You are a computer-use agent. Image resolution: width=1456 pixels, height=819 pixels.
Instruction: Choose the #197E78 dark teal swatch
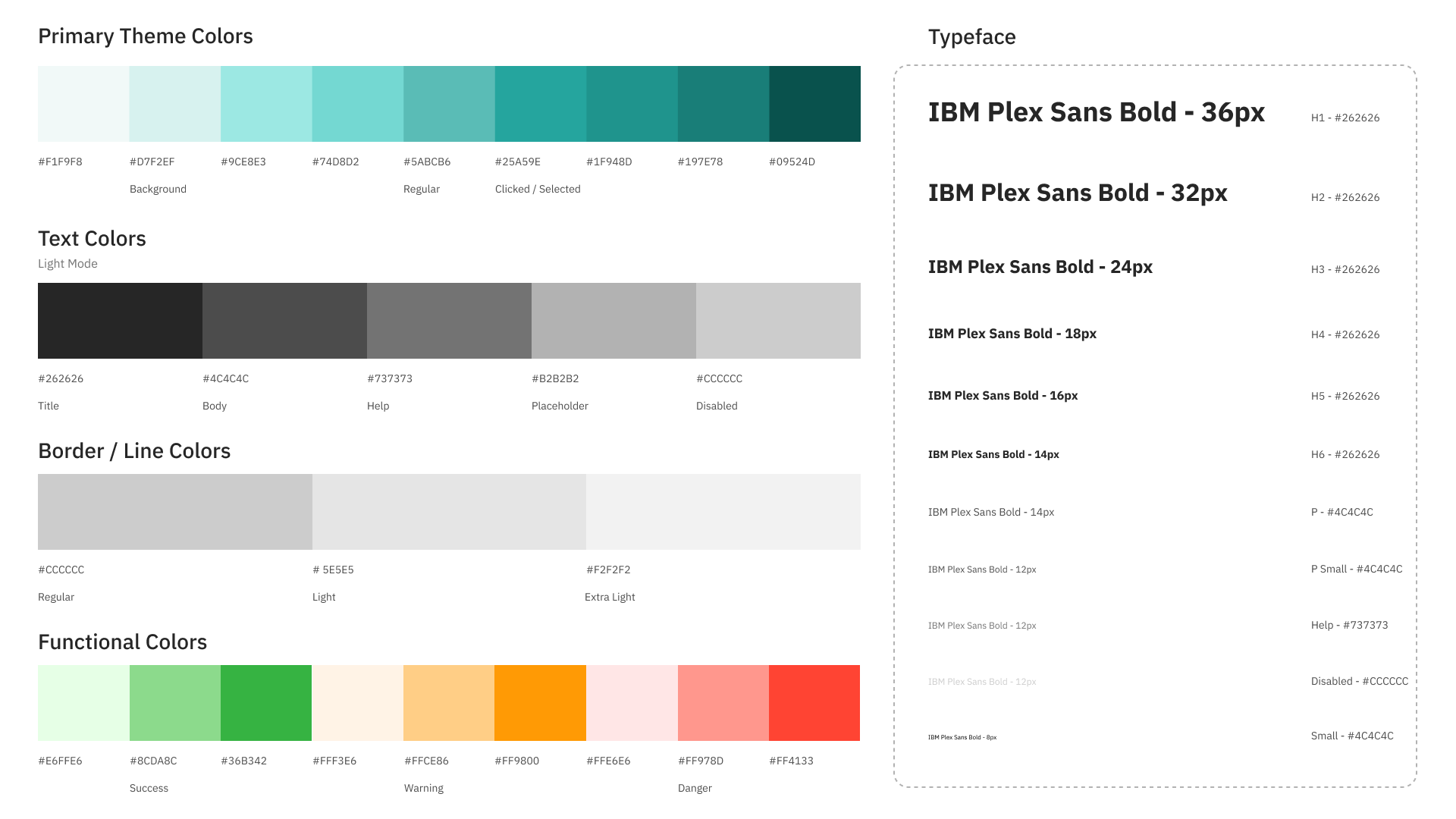[723, 104]
